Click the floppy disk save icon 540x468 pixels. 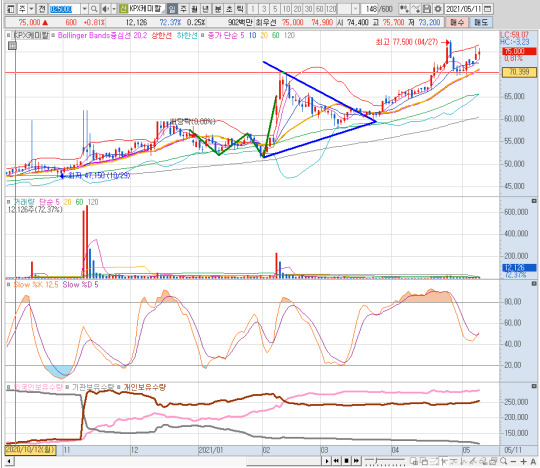(427, 9)
